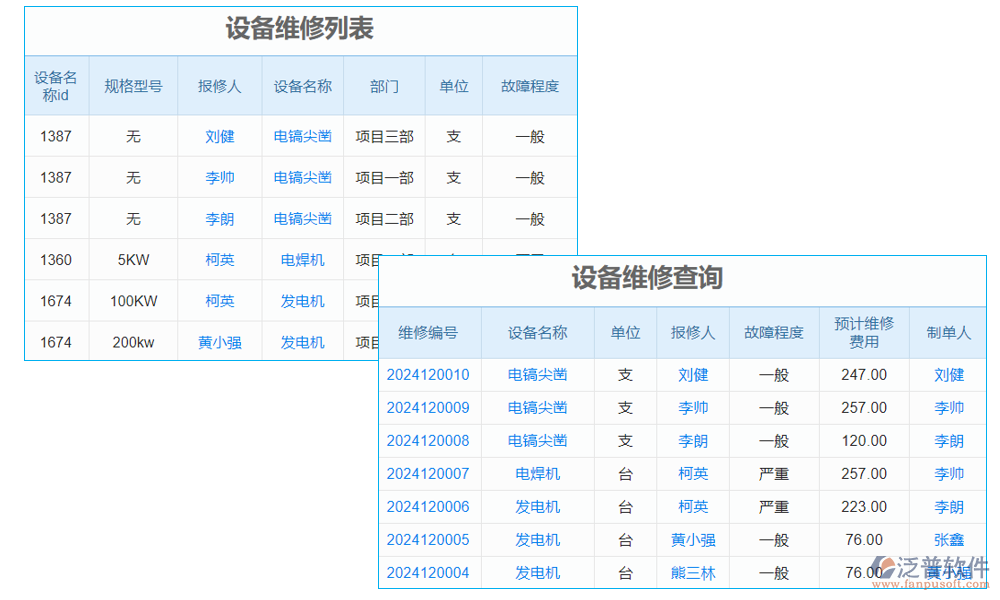
Task: Open repair order link 2024120010
Action: pyautogui.click(x=430, y=374)
